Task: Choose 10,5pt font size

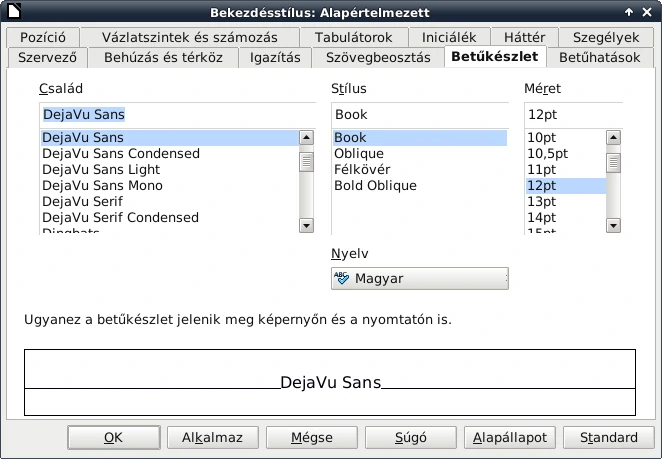Action: [566, 154]
